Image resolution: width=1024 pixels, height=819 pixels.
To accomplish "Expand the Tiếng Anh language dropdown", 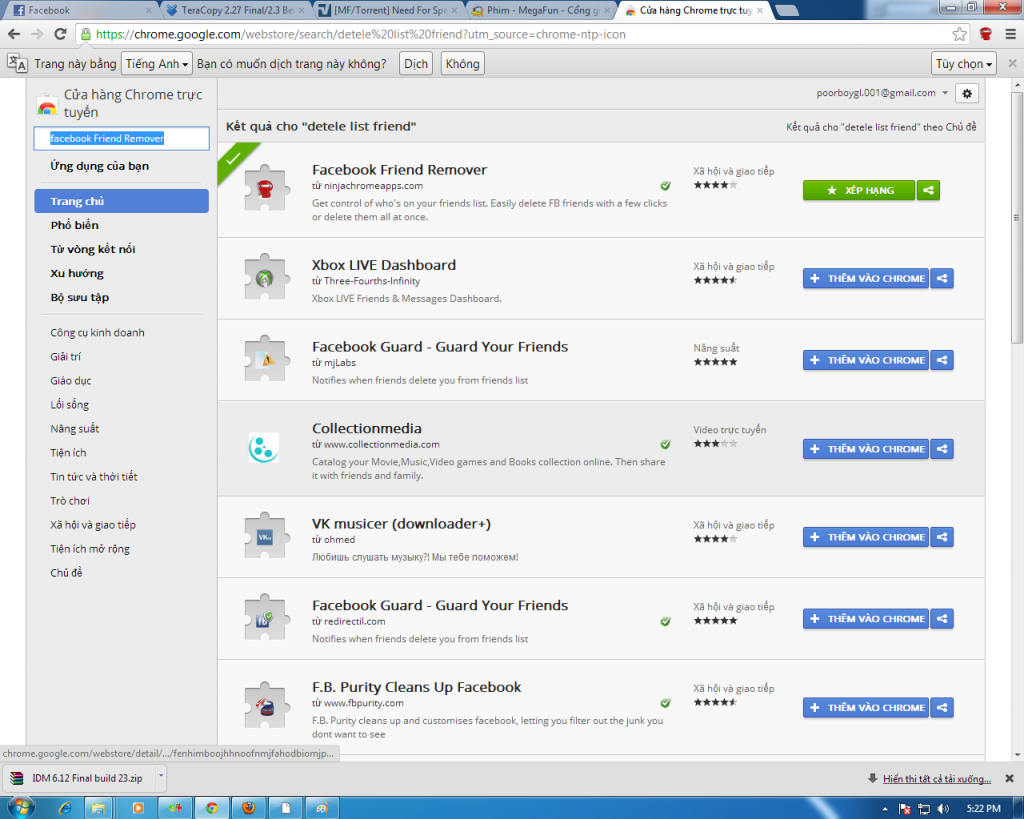I will [157, 63].
